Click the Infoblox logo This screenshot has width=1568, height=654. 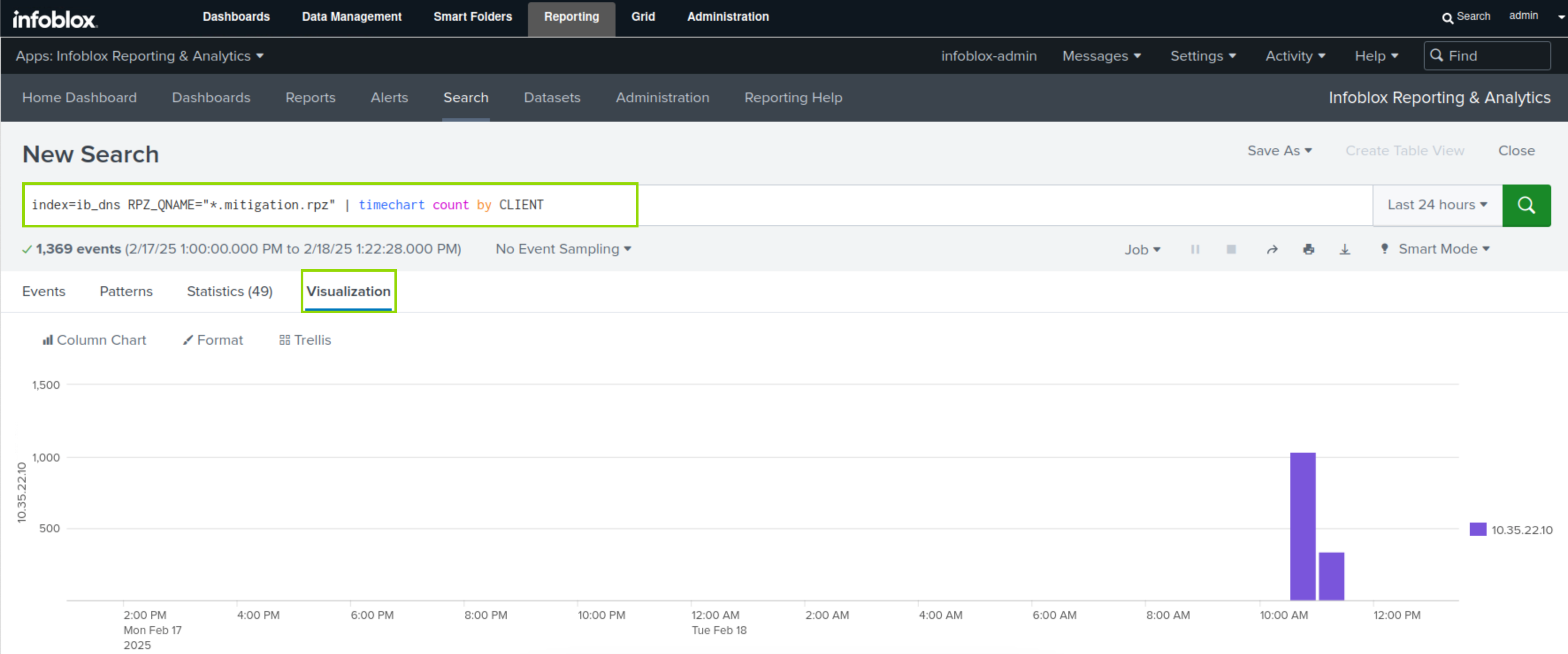click(x=55, y=19)
